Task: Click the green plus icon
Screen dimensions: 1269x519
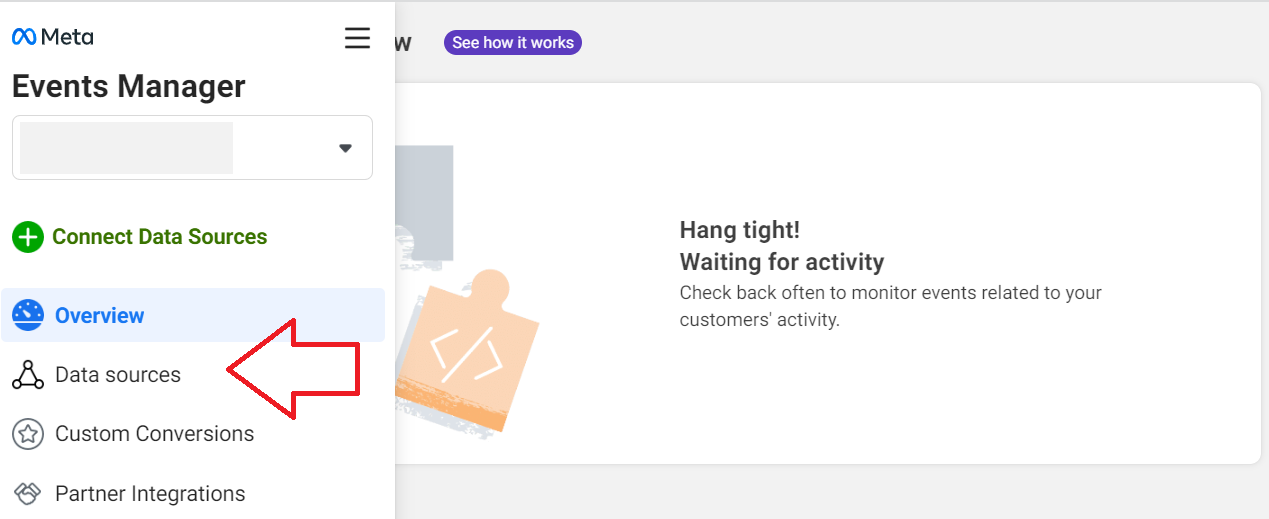Action: [28, 237]
